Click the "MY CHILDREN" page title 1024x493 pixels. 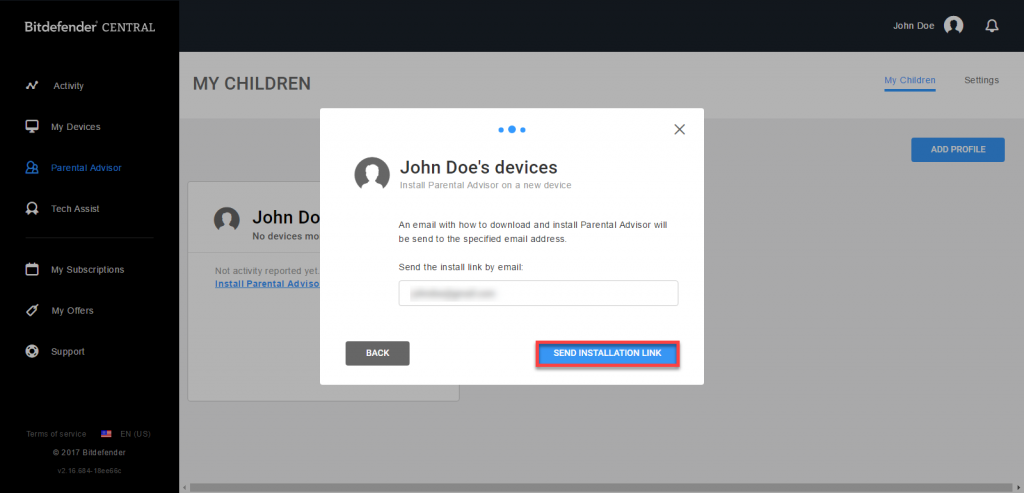pos(251,84)
